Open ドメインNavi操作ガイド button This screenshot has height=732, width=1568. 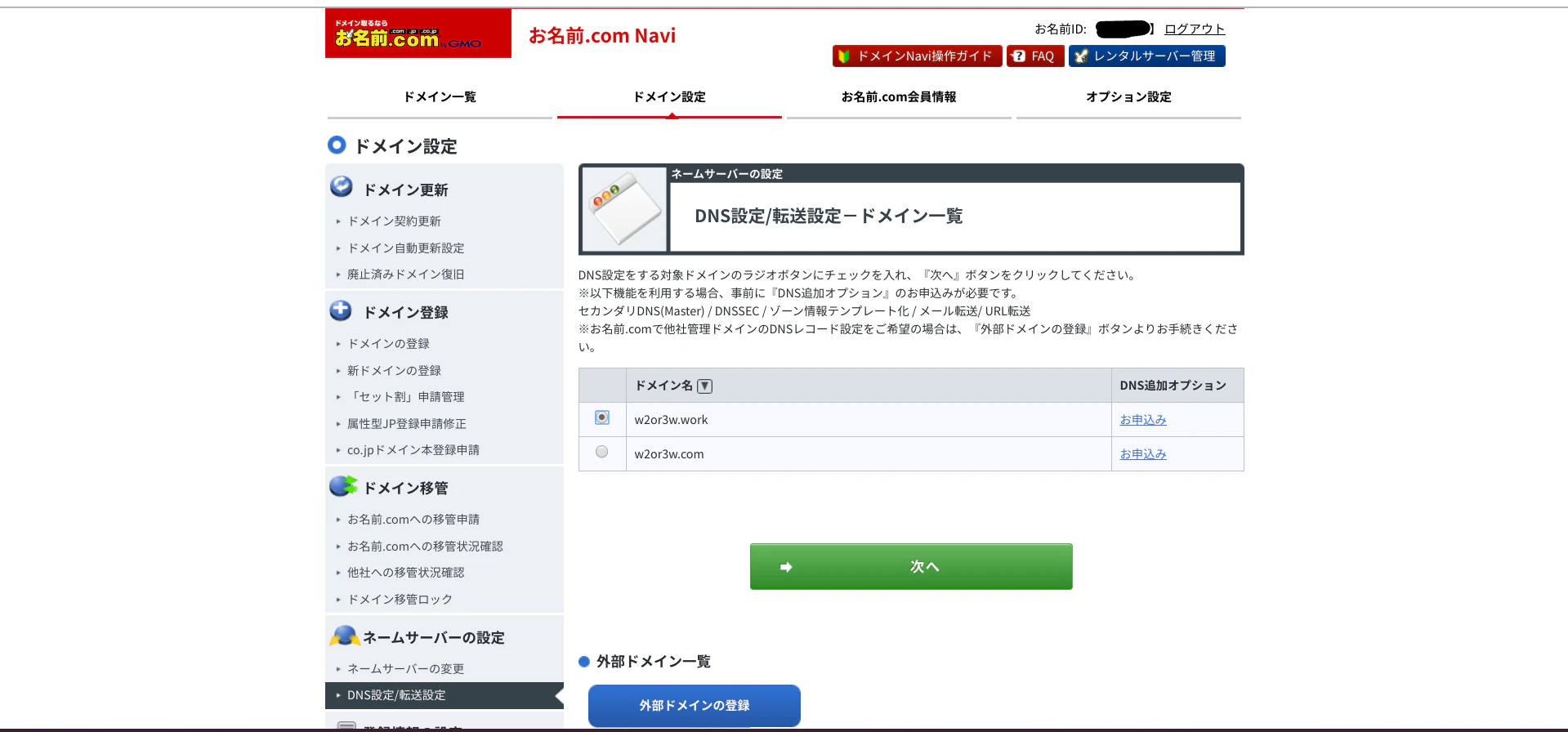click(917, 56)
